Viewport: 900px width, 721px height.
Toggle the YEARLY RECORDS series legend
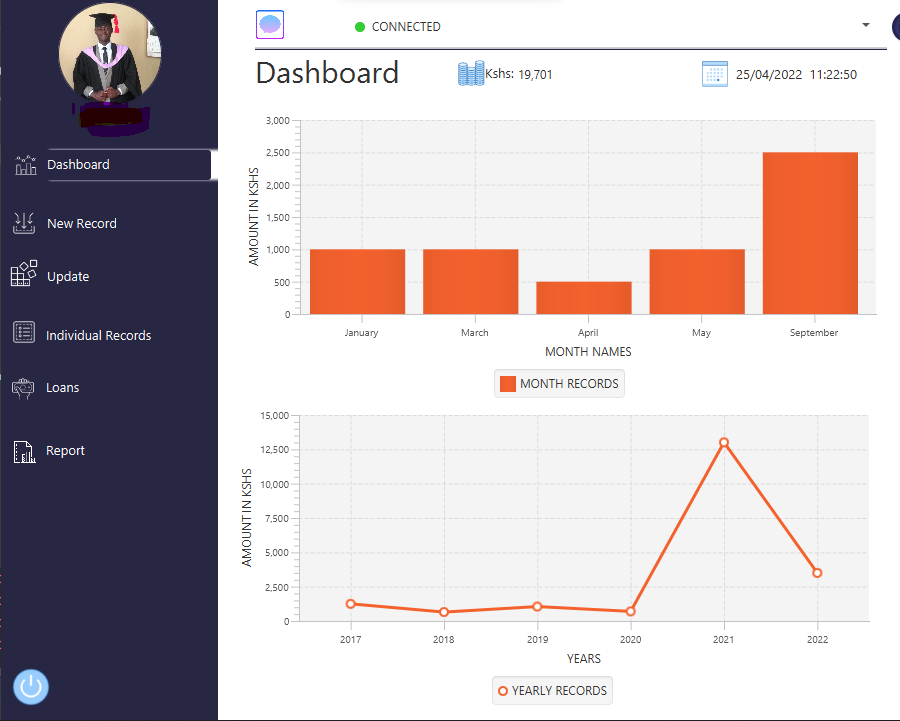coord(552,690)
